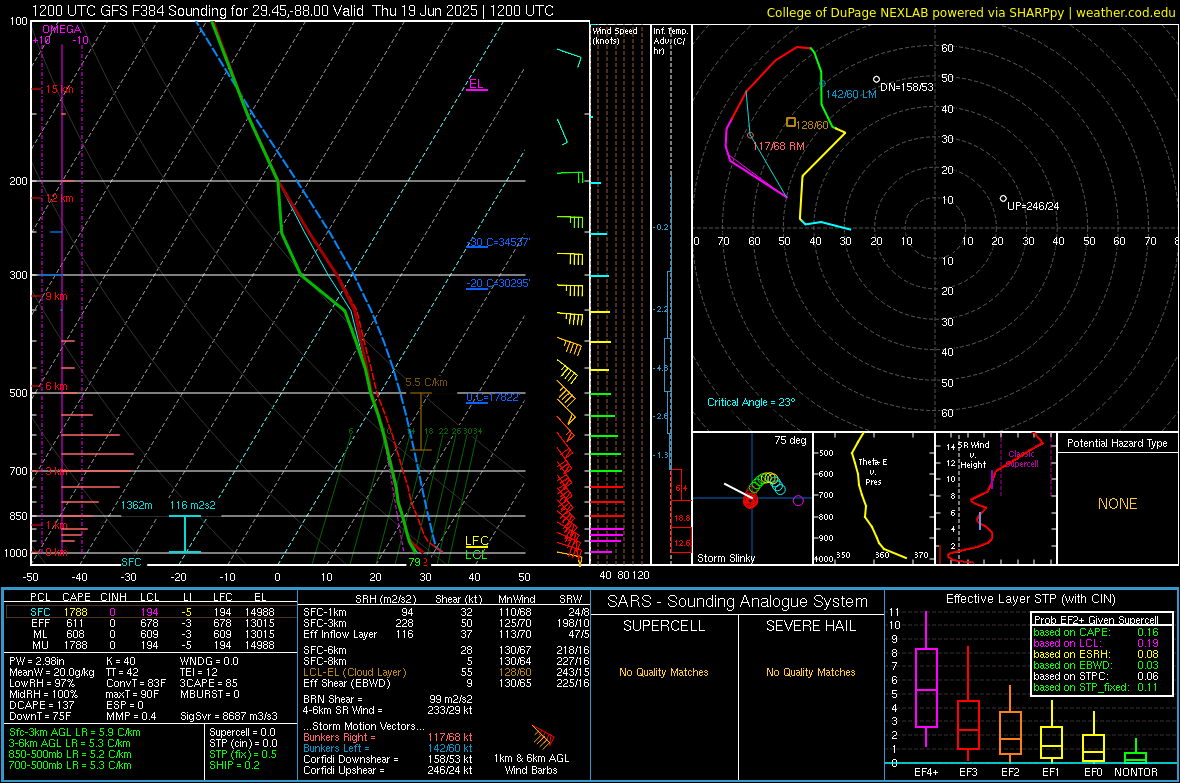Viewport: 1180px width, 783px height.
Task: Click the Critical Angle = 23° text
Action: coord(751,402)
